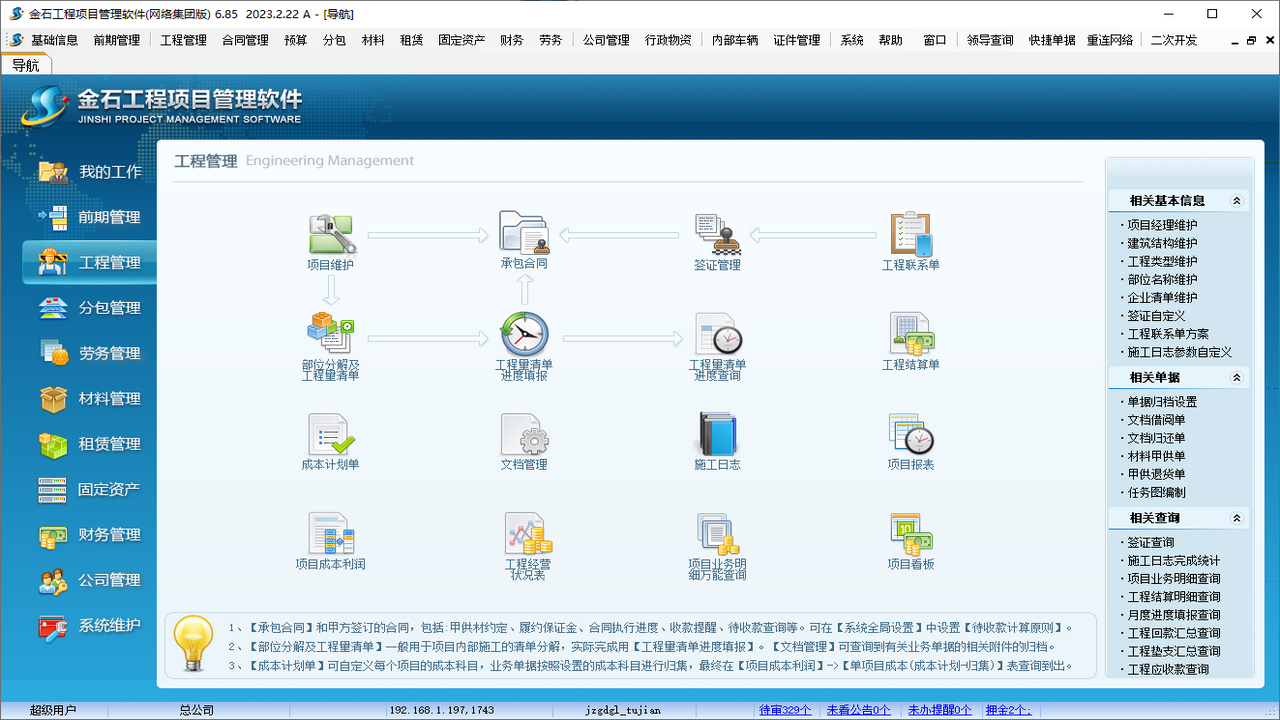Select 工程管理 in the sidebar
This screenshot has height=720, width=1280.
[90, 263]
